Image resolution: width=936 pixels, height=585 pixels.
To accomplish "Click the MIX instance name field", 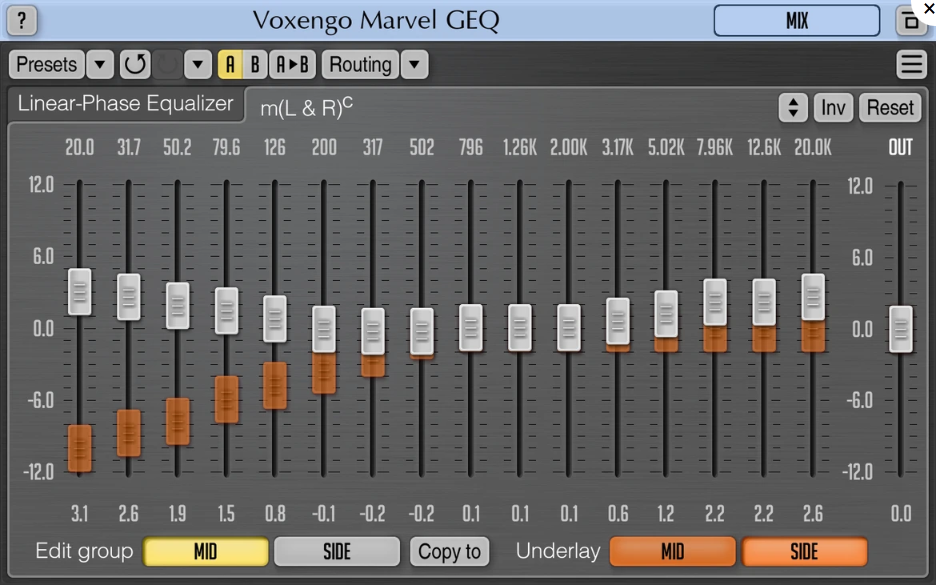I will [797, 21].
